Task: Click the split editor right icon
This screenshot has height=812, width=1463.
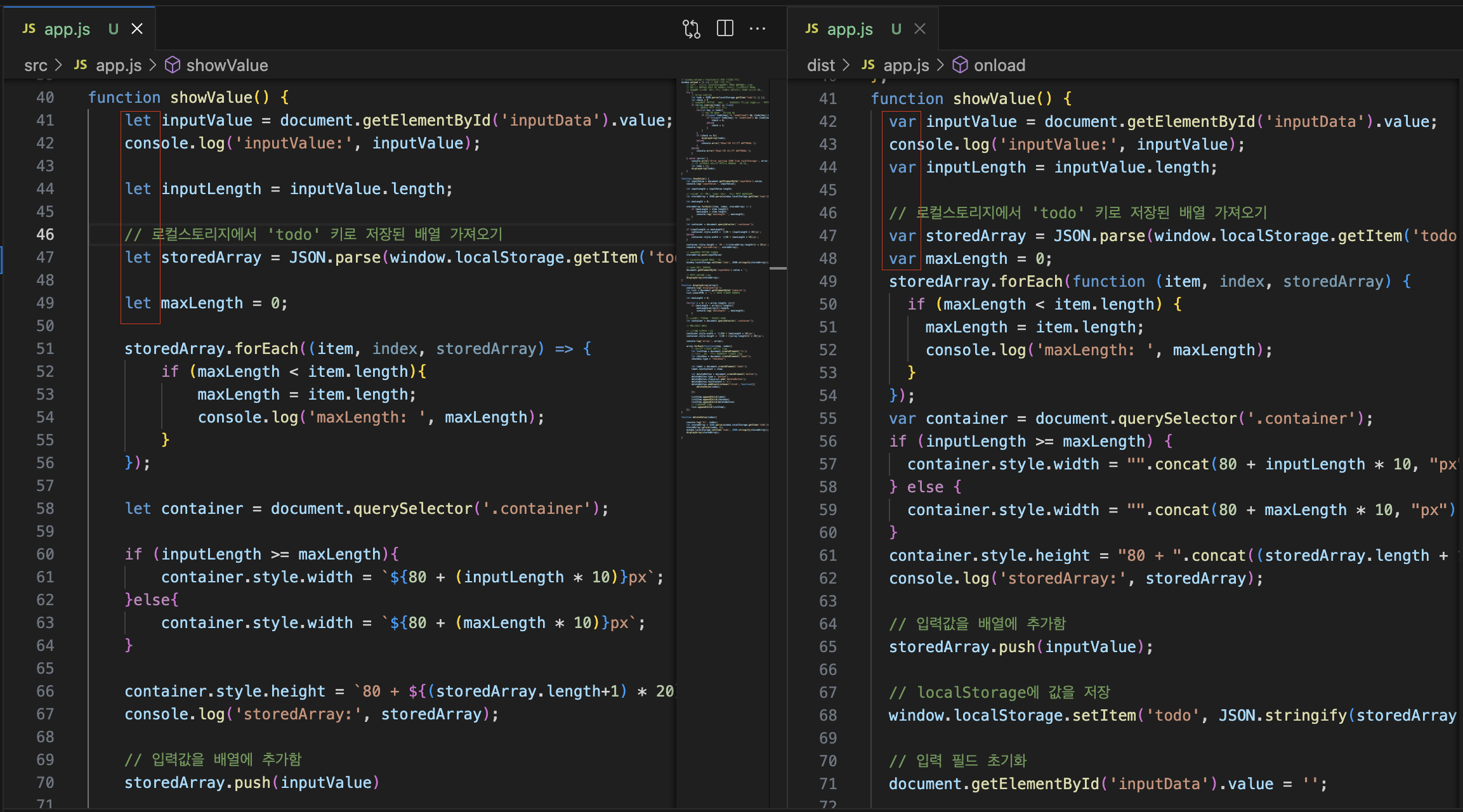Action: point(725,29)
